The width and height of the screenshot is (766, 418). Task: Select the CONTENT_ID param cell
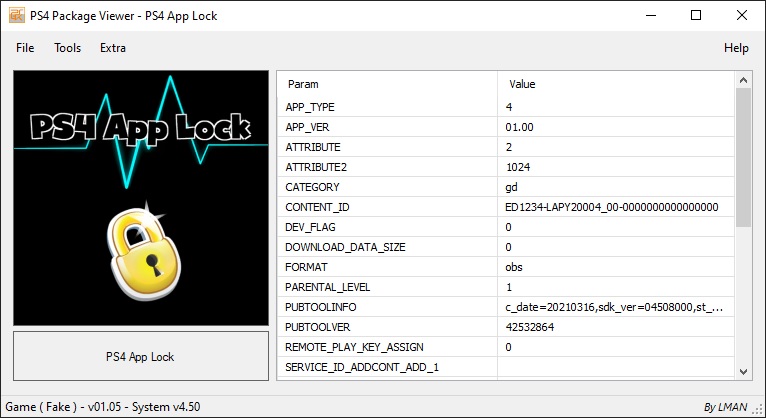click(387, 207)
